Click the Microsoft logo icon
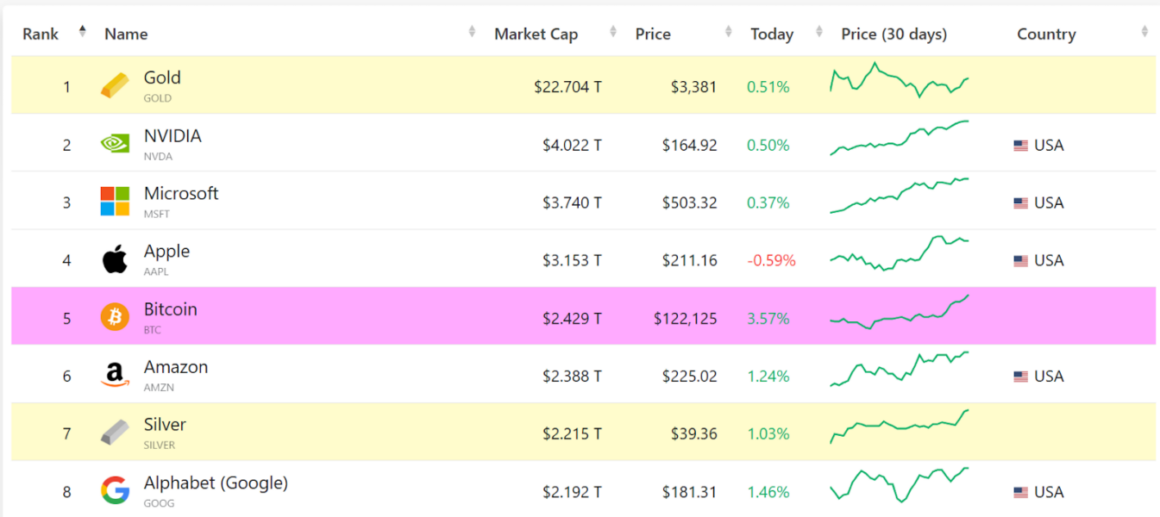This screenshot has width=1160, height=517. coord(115,201)
